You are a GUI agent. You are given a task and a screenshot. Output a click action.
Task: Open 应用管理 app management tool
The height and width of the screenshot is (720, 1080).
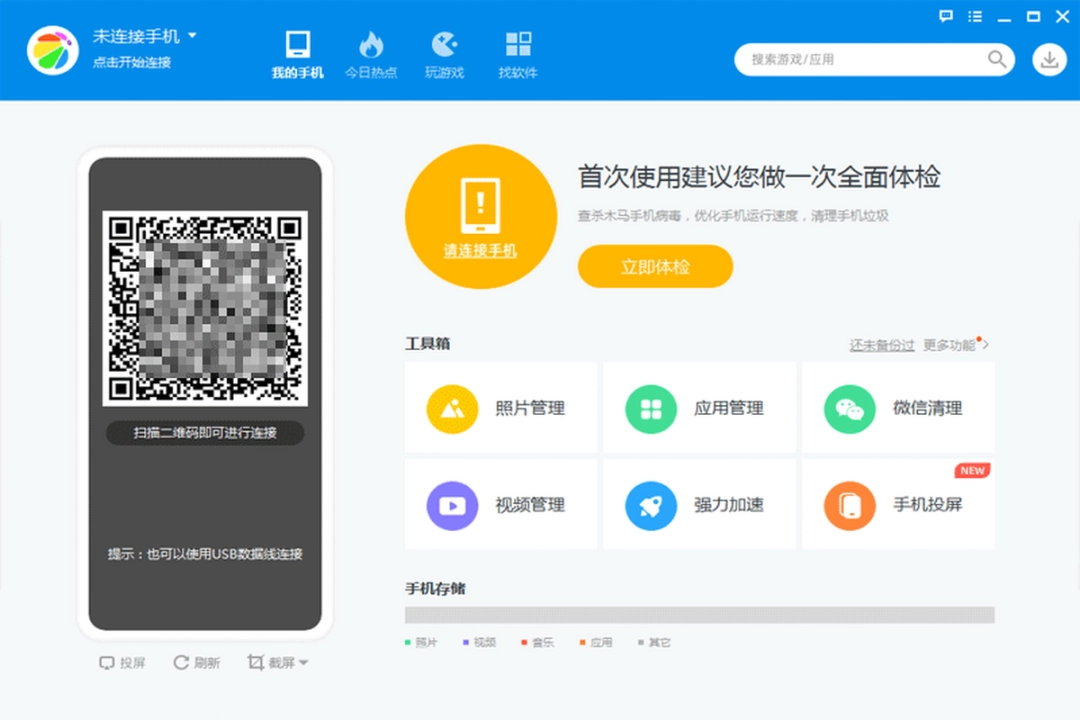[x=700, y=409]
